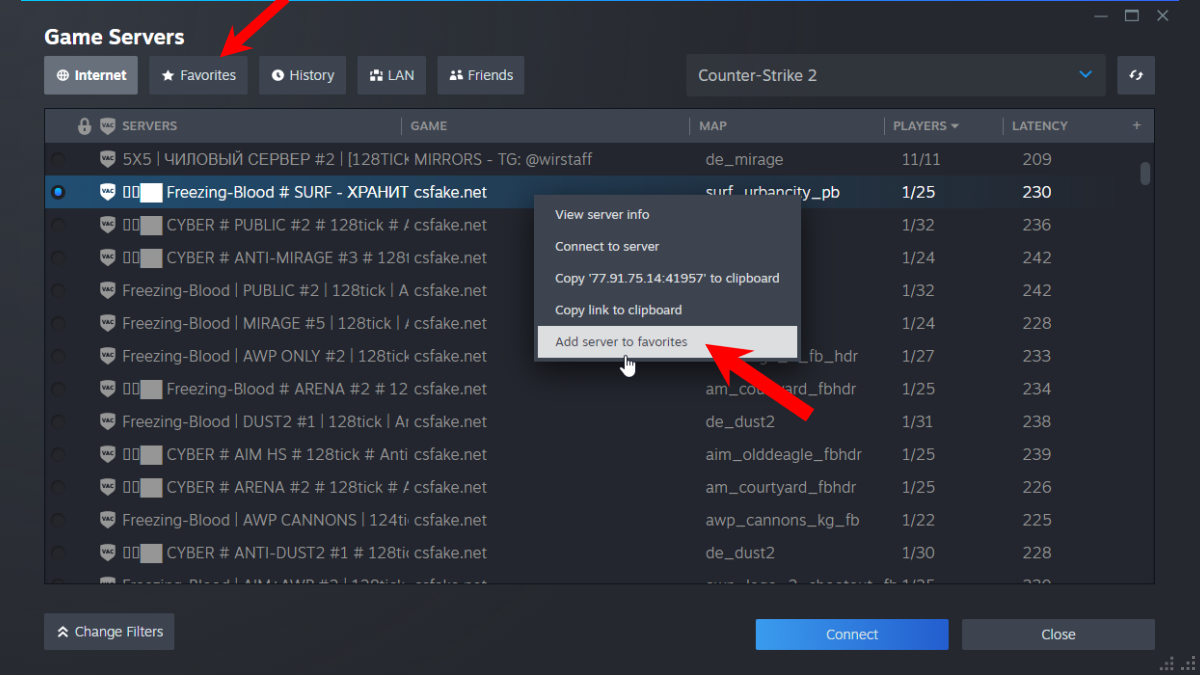Click the refresh server list icon
The image size is (1200, 675).
pos(1136,75)
